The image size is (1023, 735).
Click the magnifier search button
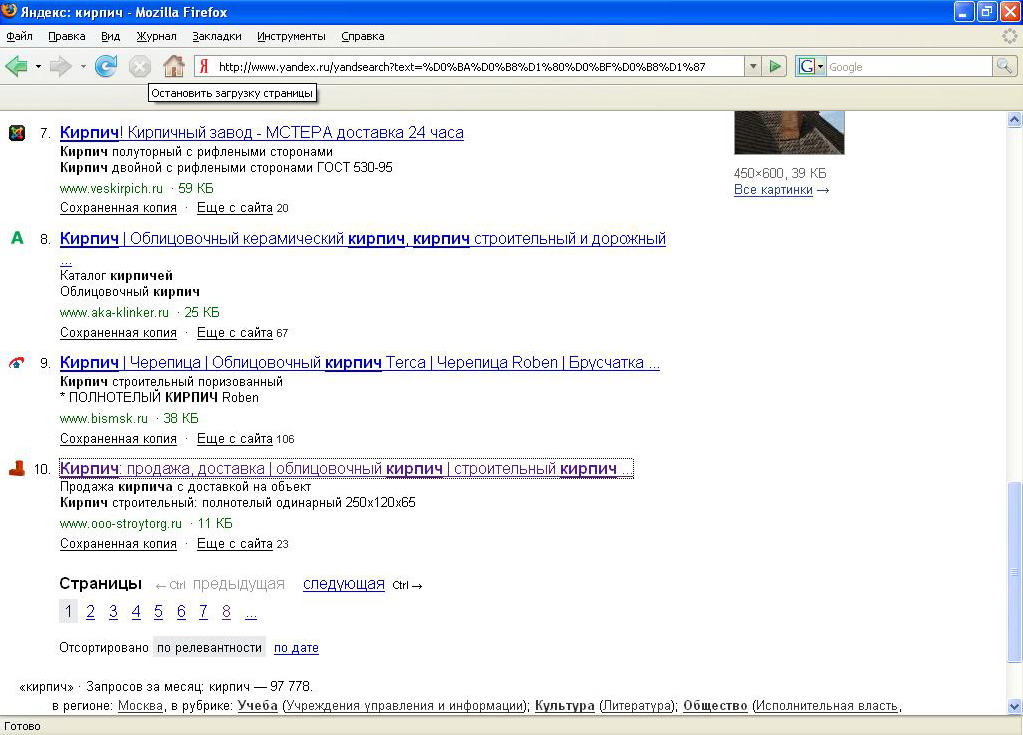[1003, 66]
